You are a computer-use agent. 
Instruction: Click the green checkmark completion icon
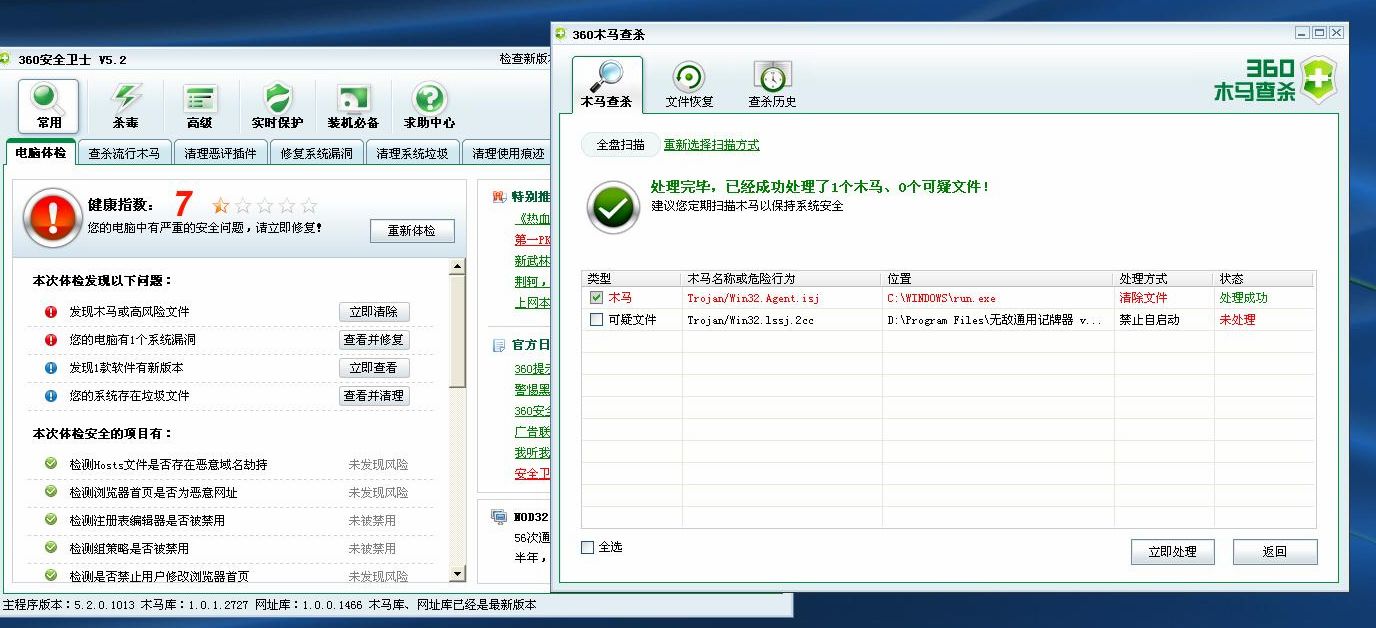(613, 208)
